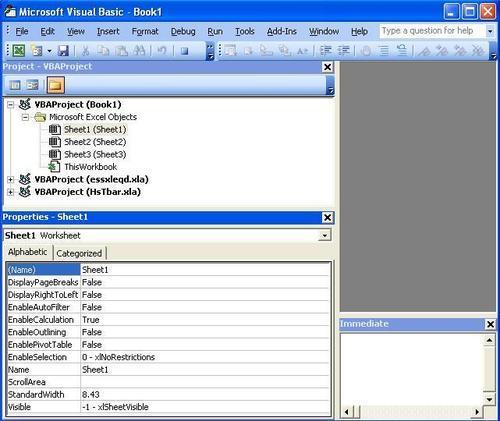Viewport: 500px width, 421px height.
Task: Click the Immediate window scroll down arrow
Action: [x=489, y=399]
